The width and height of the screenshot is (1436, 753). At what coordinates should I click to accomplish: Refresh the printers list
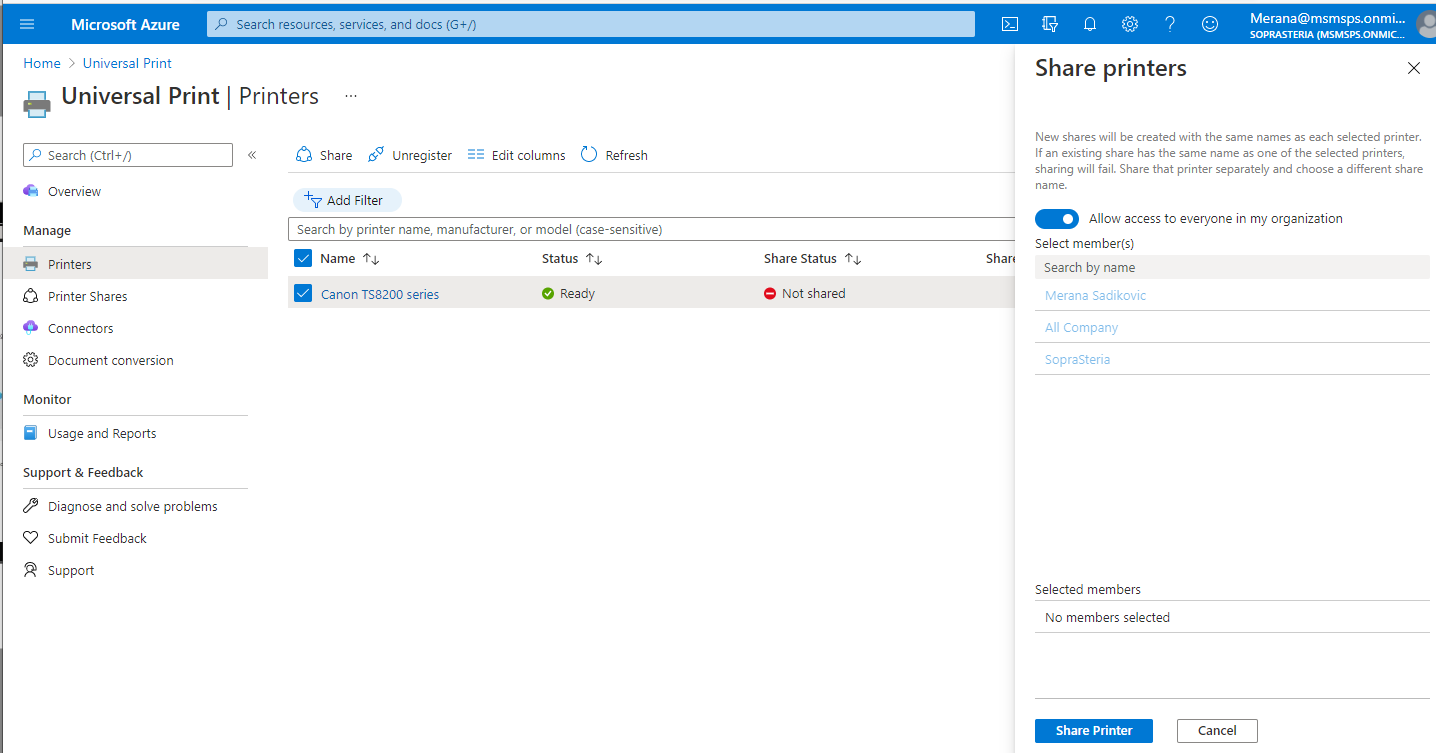[614, 155]
